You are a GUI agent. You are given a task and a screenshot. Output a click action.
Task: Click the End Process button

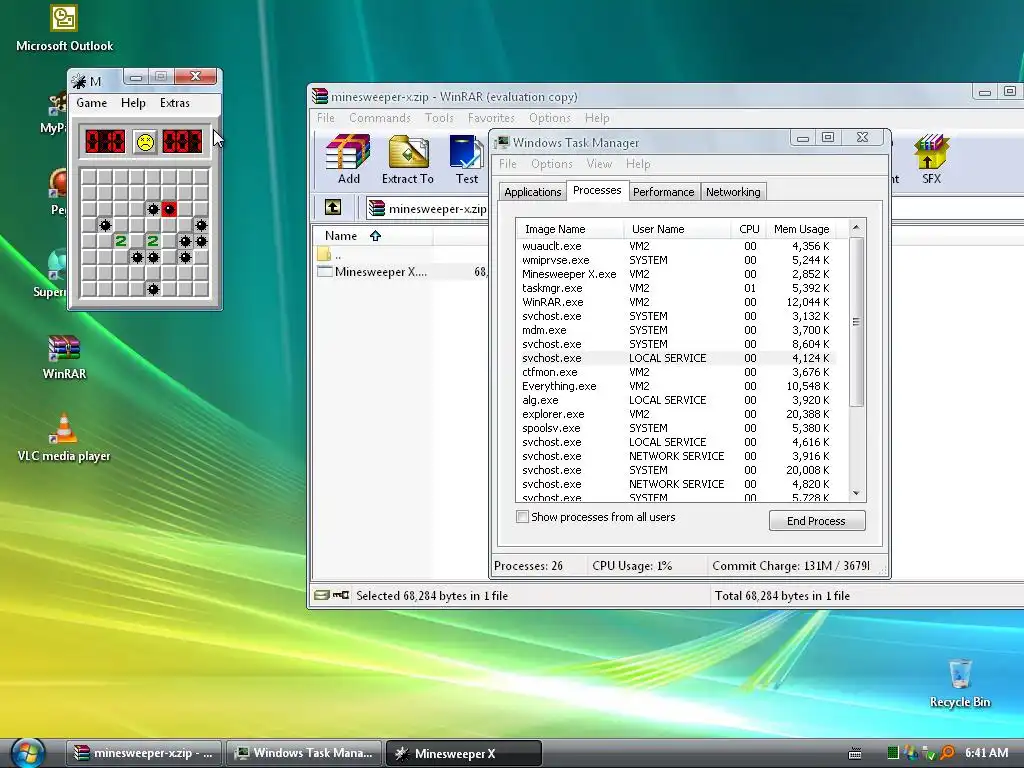816,520
